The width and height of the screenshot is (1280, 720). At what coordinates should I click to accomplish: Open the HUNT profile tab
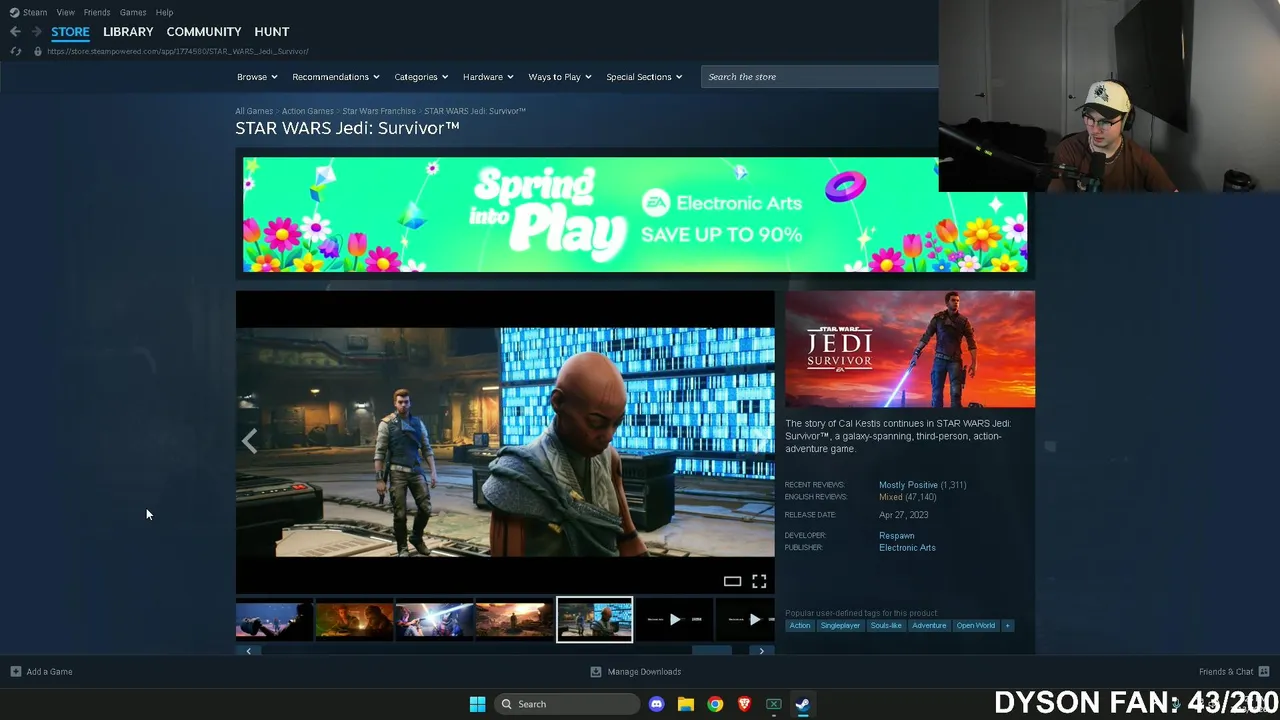pyautogui.click(x=272, y=31)
